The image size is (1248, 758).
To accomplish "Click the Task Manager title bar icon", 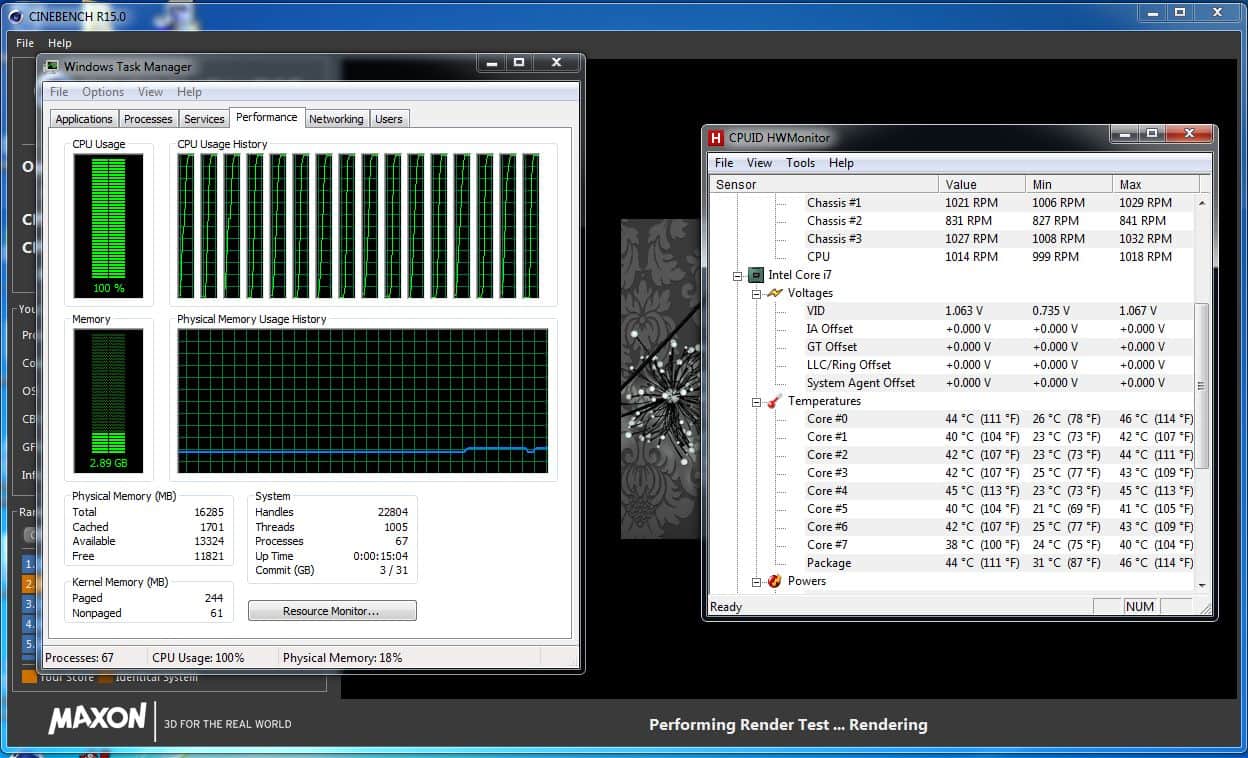I will click(52, 67).
